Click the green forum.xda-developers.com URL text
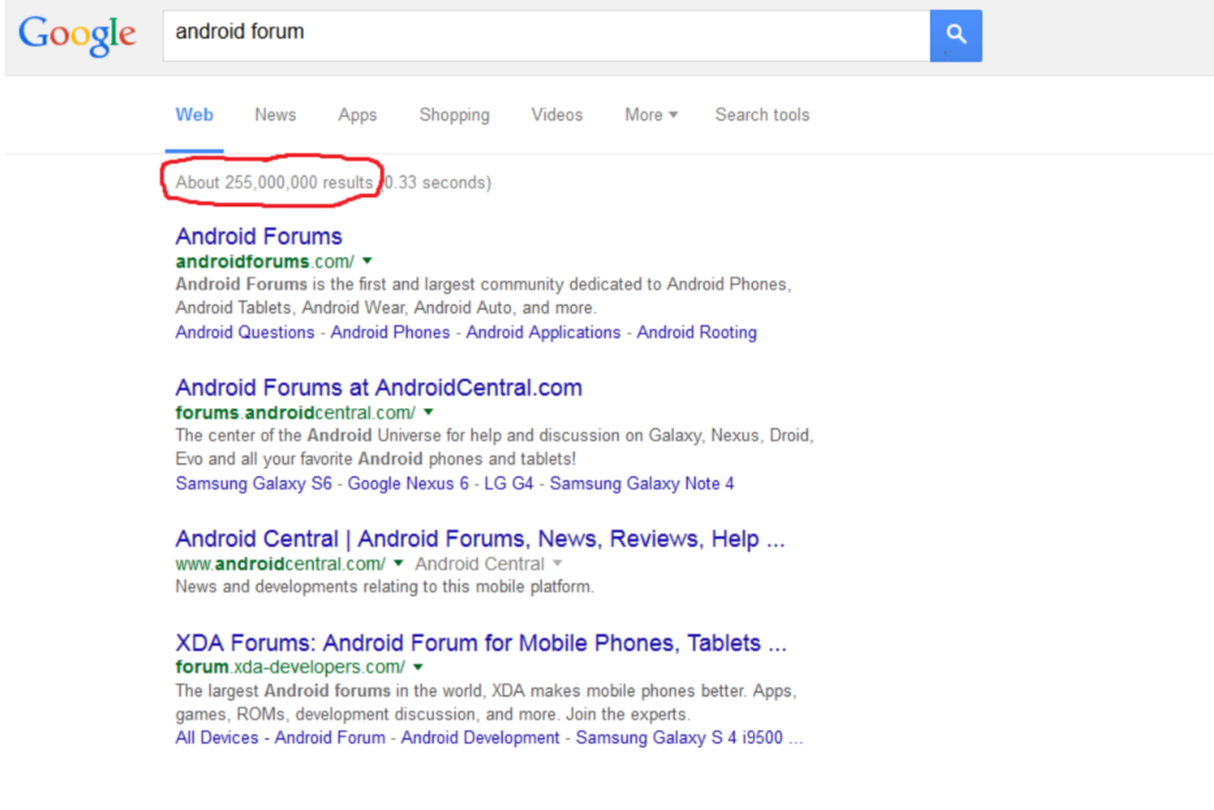 (x=290, y=667)
